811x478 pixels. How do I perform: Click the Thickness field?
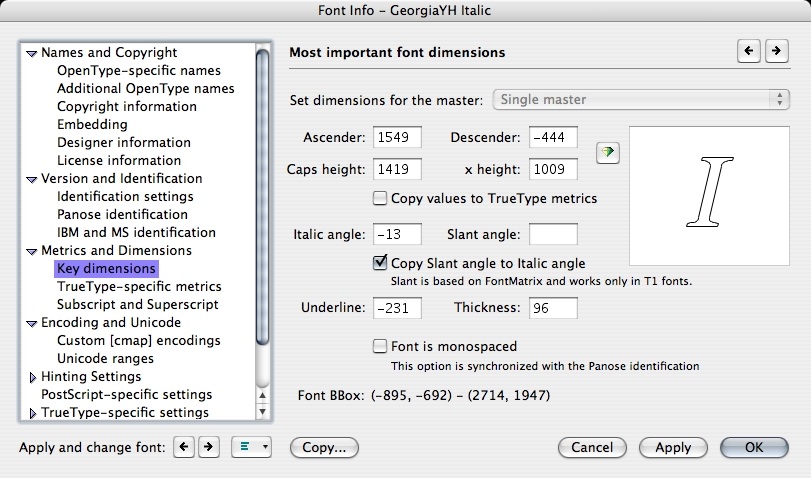tap(553, 308)
